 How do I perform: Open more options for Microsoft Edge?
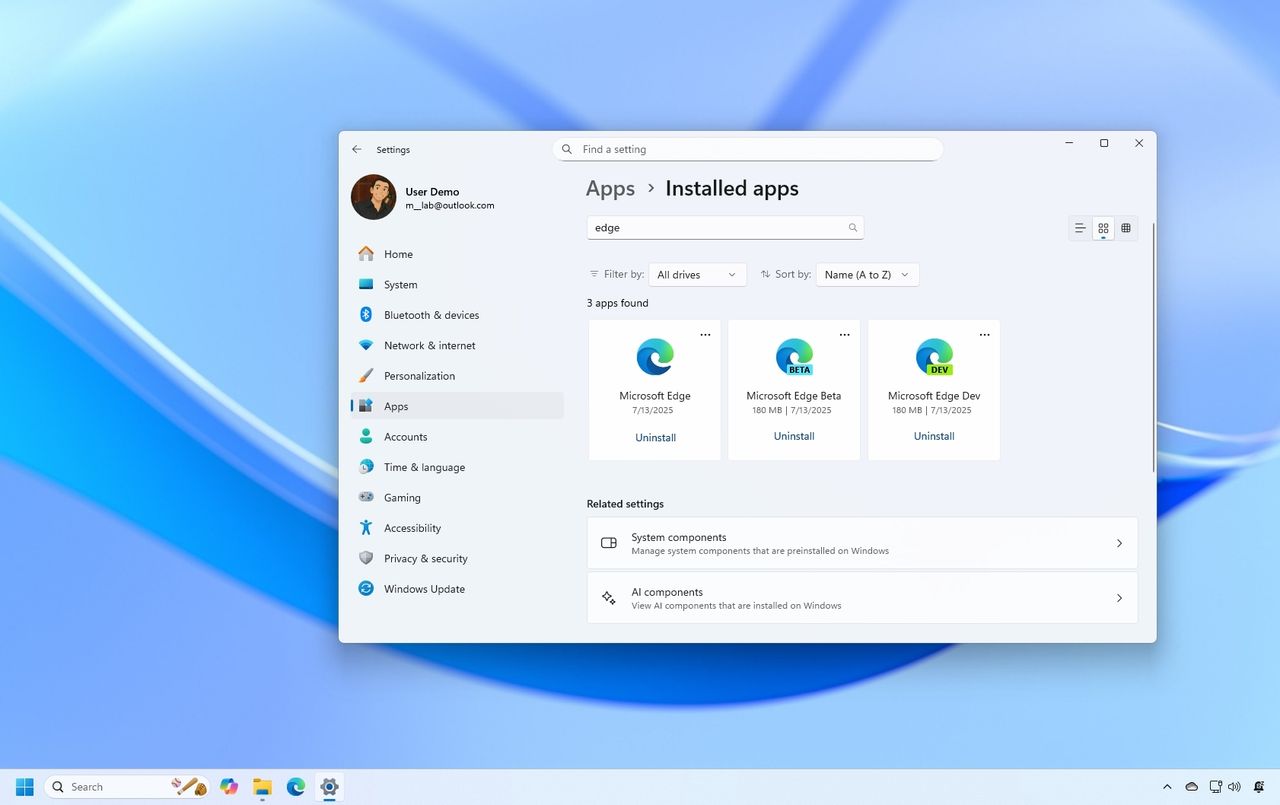pos(705,335)
